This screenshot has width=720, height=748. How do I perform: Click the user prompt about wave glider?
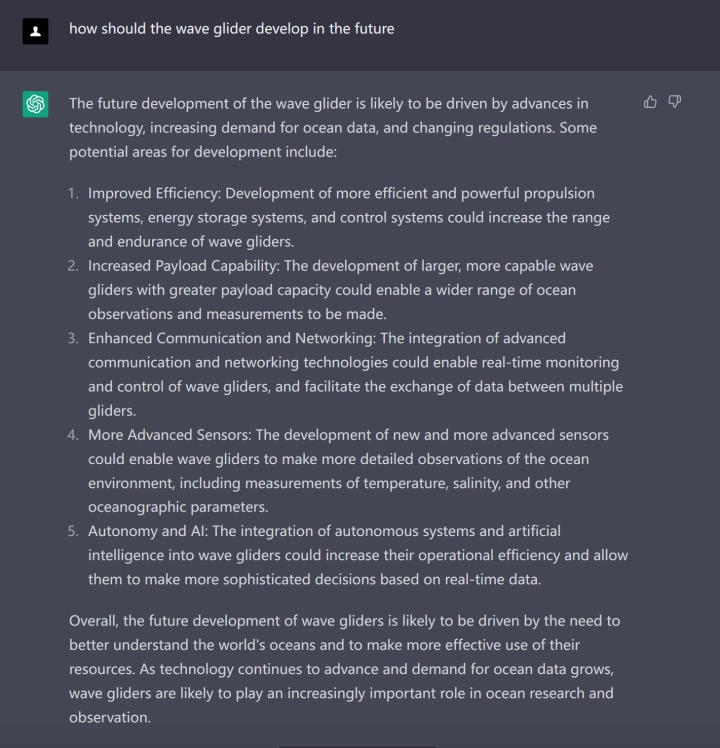pos(232,29)
